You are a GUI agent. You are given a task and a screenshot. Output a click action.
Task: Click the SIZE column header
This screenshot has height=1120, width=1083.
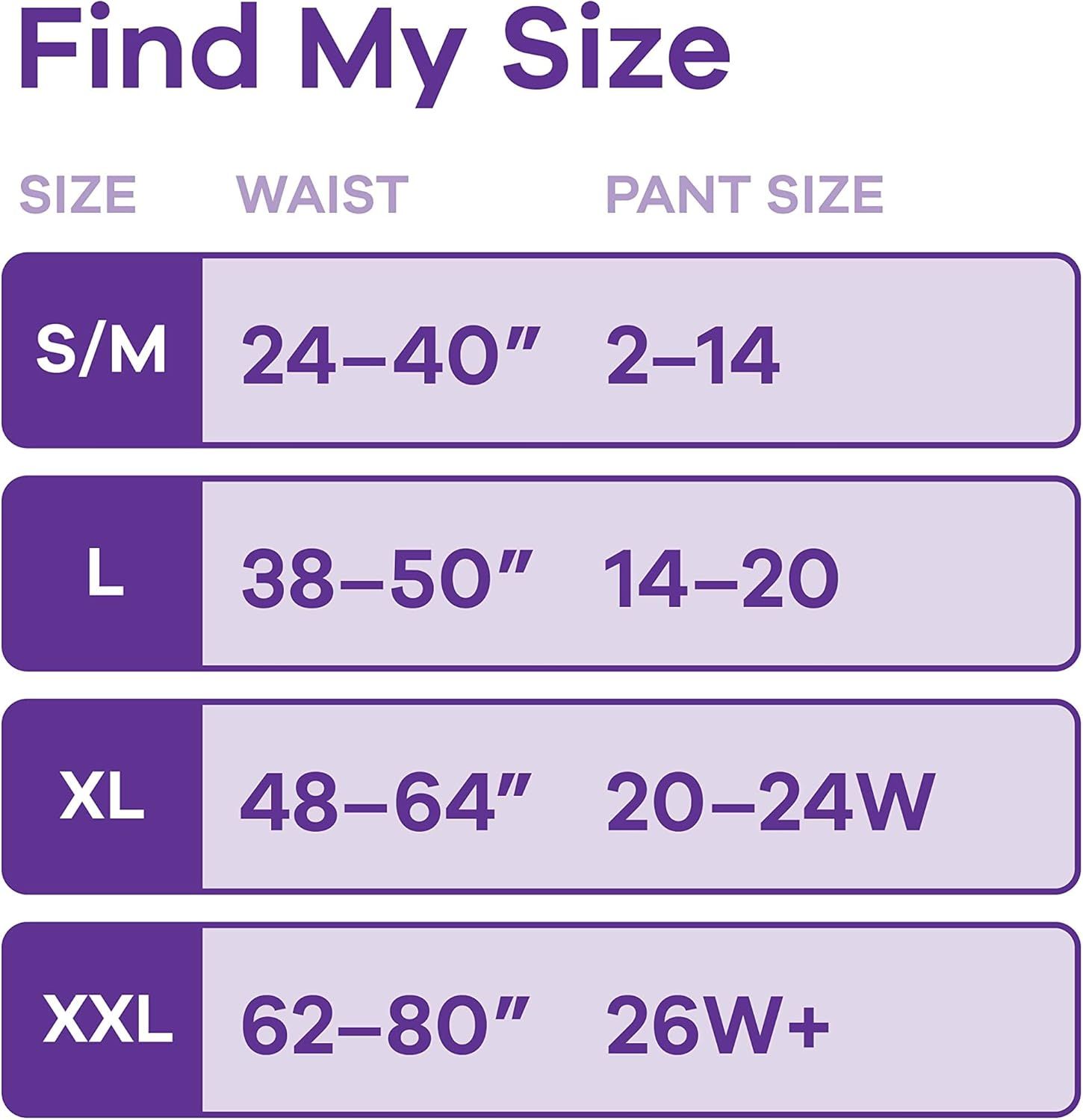(78, 194)
